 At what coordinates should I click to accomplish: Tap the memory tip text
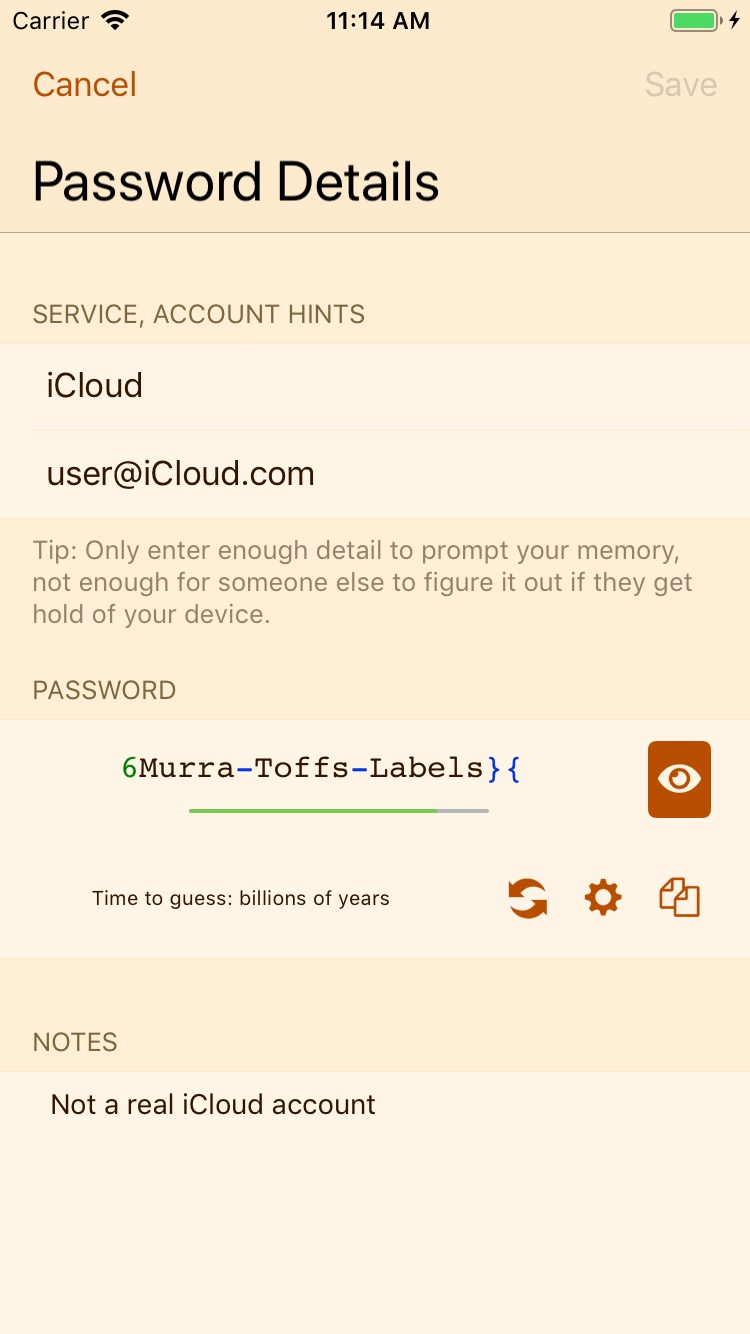tap(363, 582)
